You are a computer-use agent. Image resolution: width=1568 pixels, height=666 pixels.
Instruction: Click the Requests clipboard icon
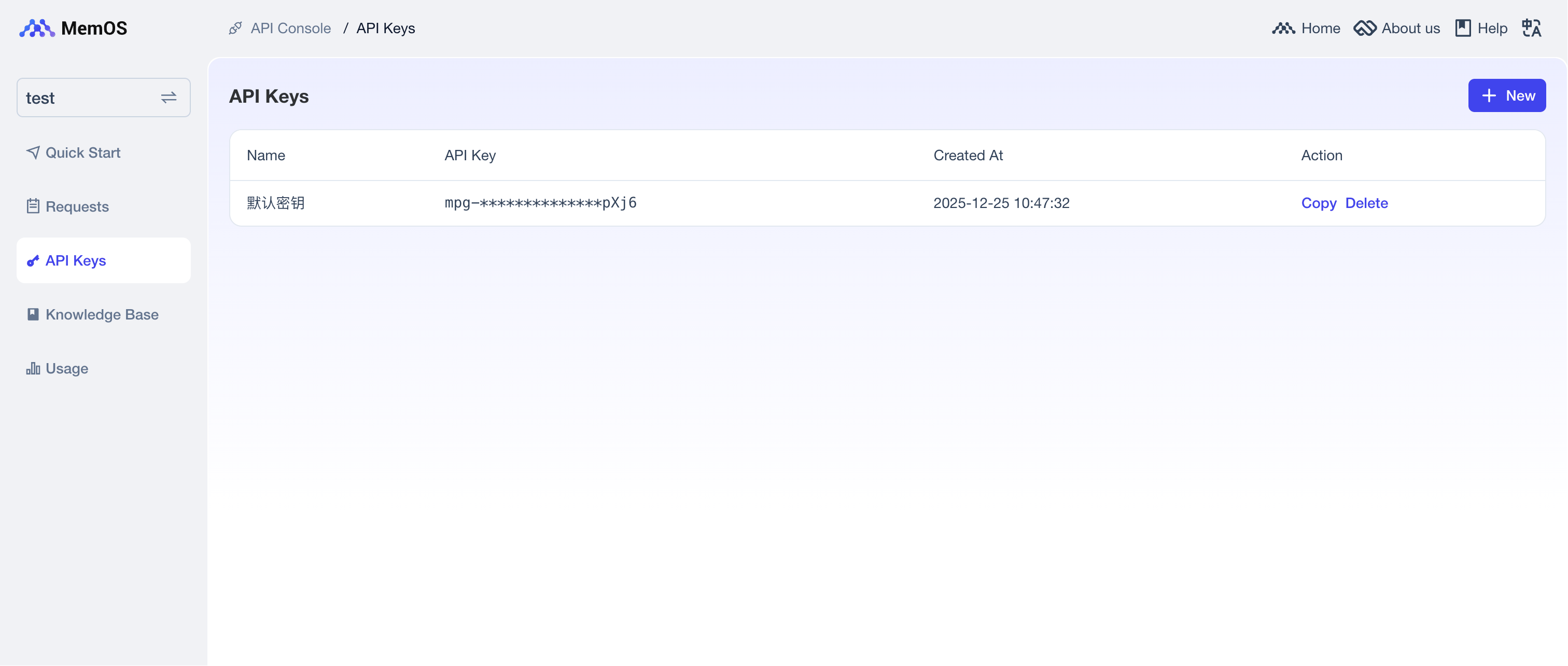33,206
